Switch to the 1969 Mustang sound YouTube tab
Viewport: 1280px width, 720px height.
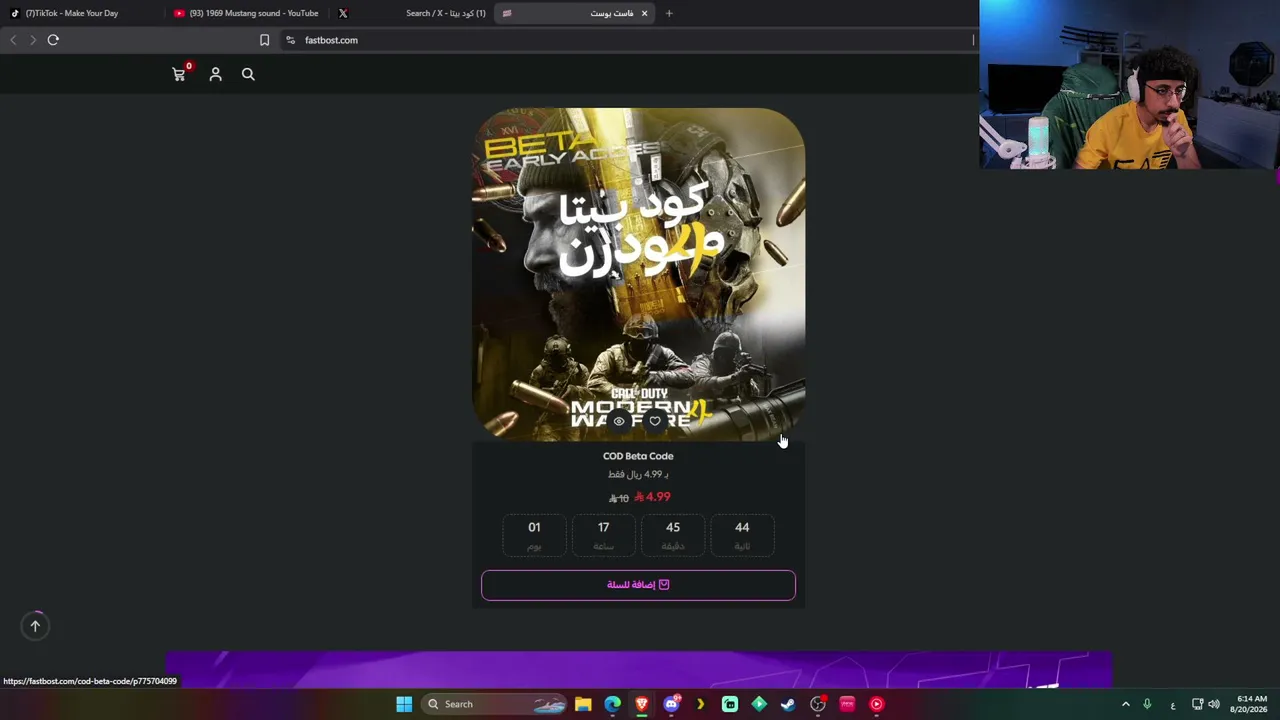[246, 13]
